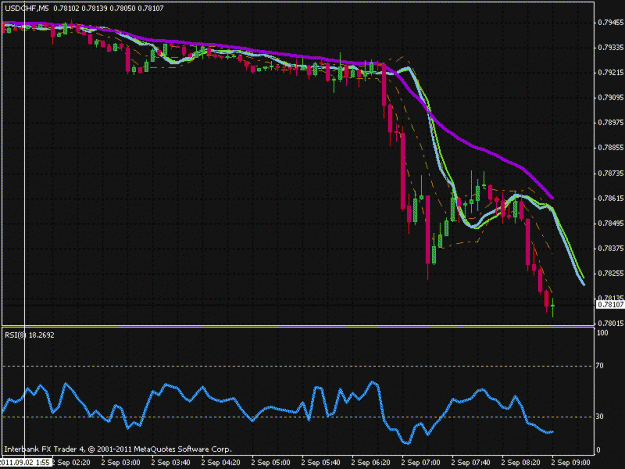This screenshot has width=625, height=469.
Task: Click the 2 Sep 08:20 time label
Action: tap(521, 463)
